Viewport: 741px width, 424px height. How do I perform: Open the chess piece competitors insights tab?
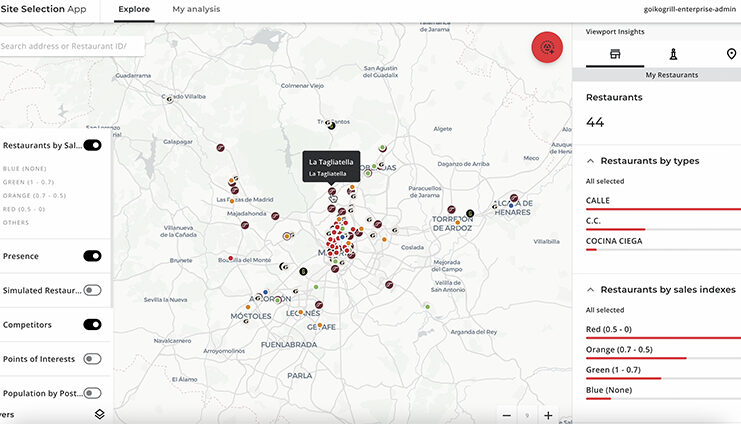[x=673, y=54]
